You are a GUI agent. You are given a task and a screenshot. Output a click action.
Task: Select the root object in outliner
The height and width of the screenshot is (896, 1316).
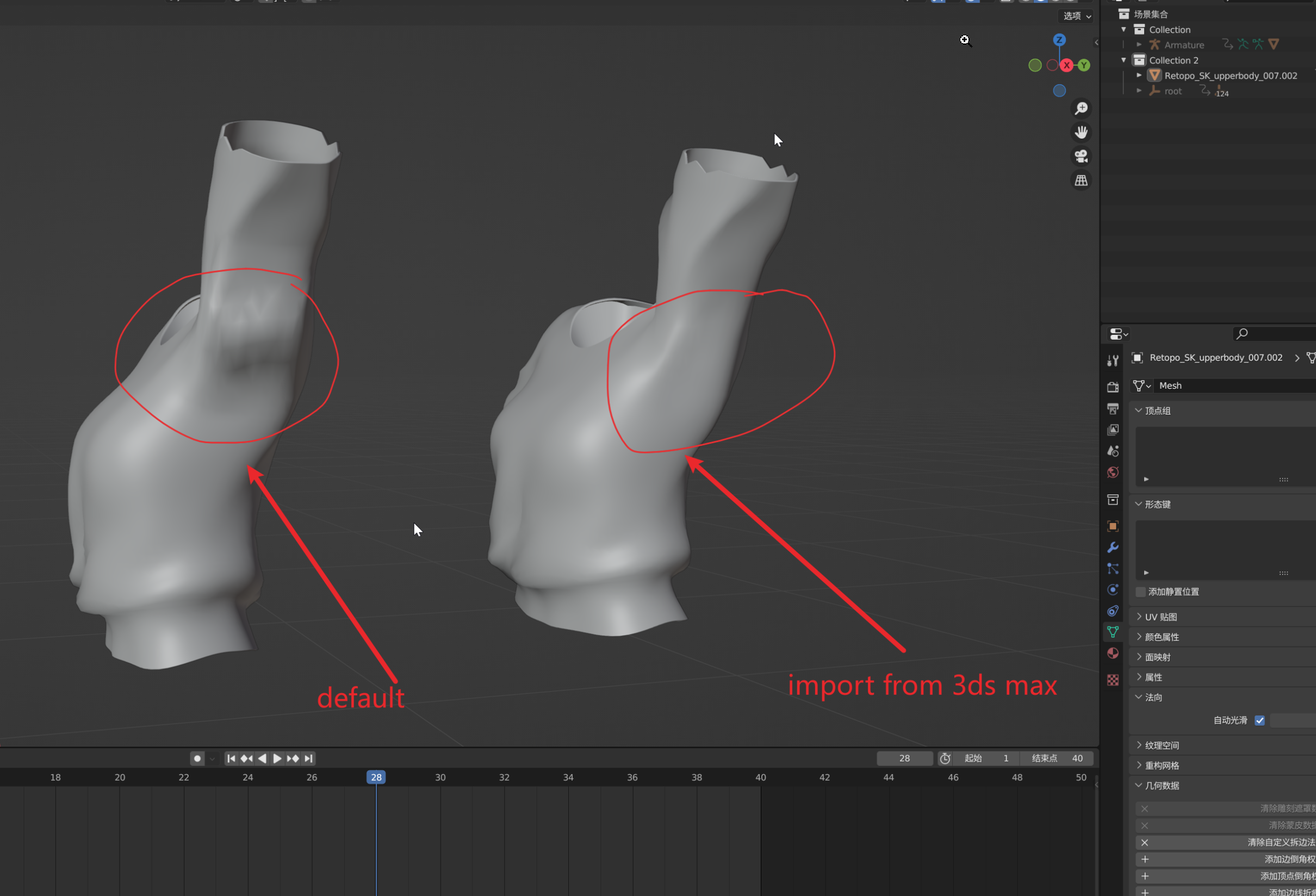(1173, 91)
